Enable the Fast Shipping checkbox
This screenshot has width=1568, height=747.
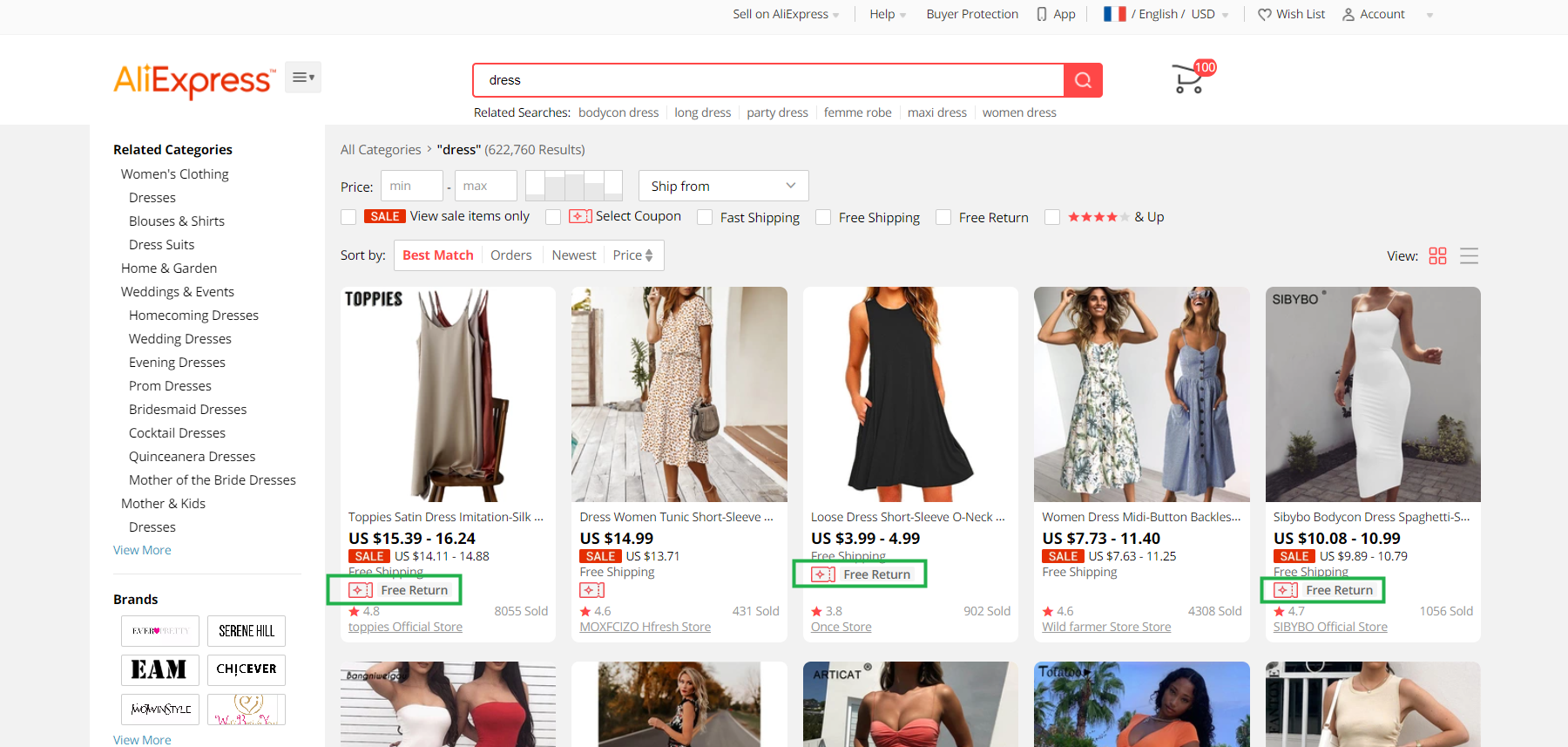705,217
